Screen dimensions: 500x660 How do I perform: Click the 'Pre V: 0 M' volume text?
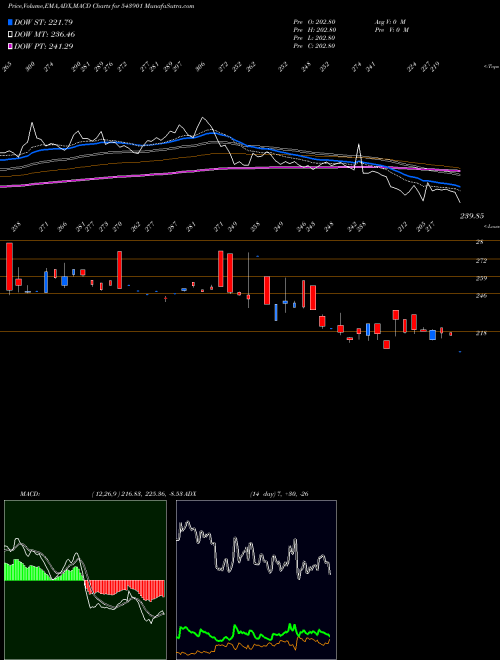(x=391, y=30)
